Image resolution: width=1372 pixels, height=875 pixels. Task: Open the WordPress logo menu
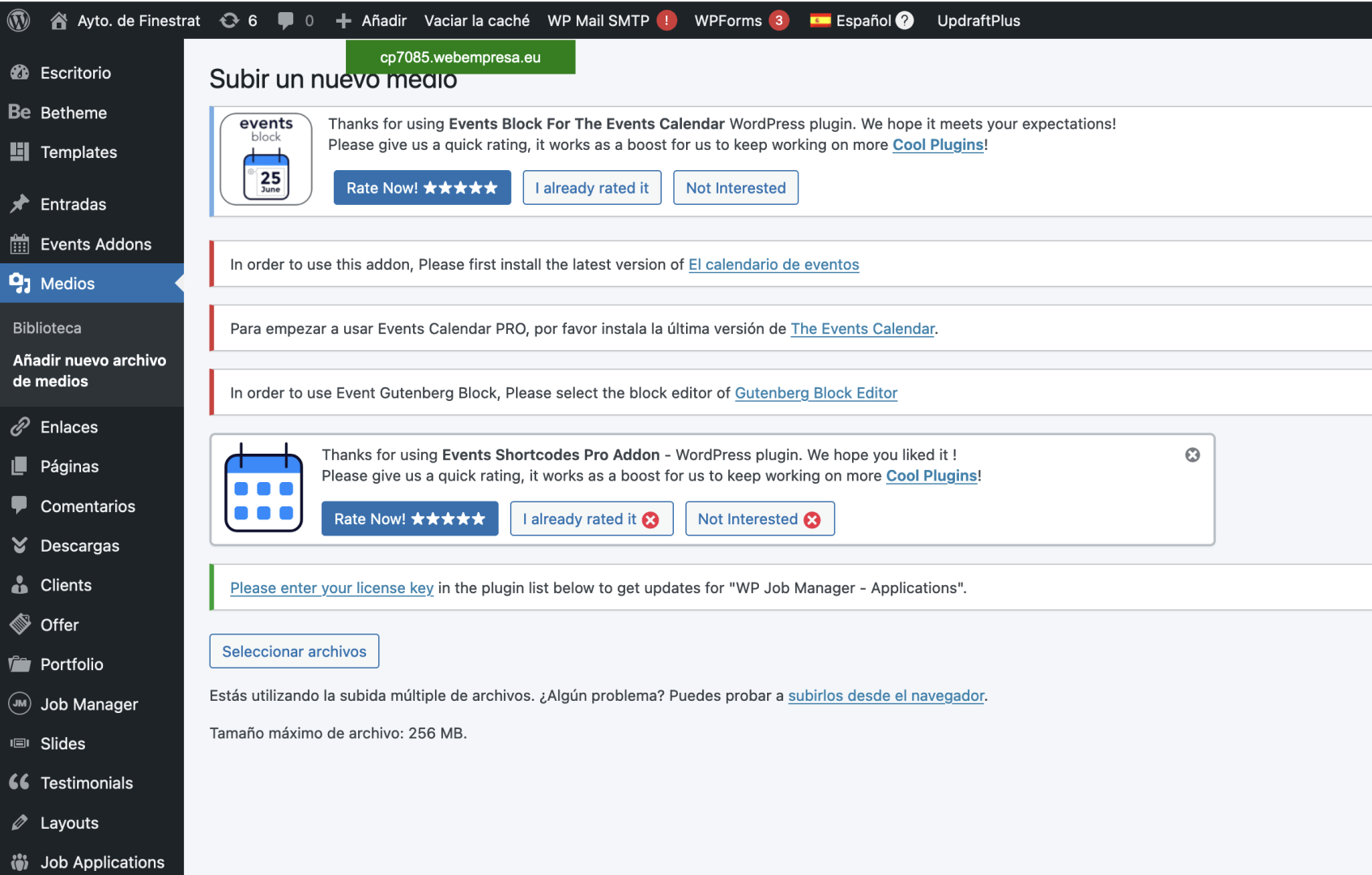19,20
